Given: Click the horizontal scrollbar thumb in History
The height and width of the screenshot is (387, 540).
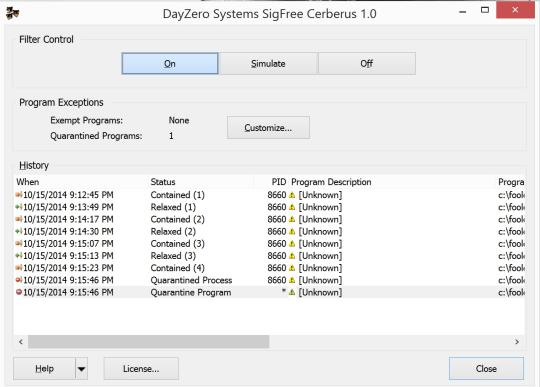Looking at the screenshot, I should pyautogui.click(x=148, y=342).
